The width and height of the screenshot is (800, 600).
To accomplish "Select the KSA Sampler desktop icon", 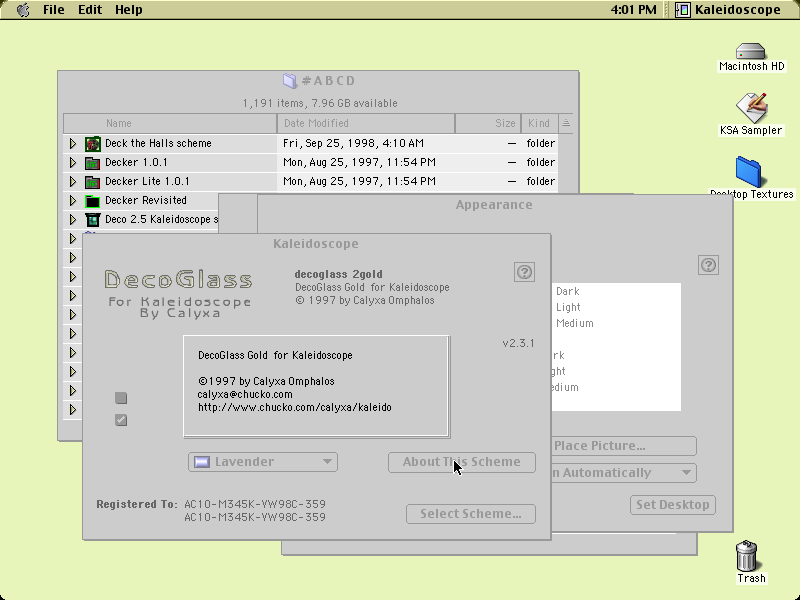I will click(x=751, y=108).
